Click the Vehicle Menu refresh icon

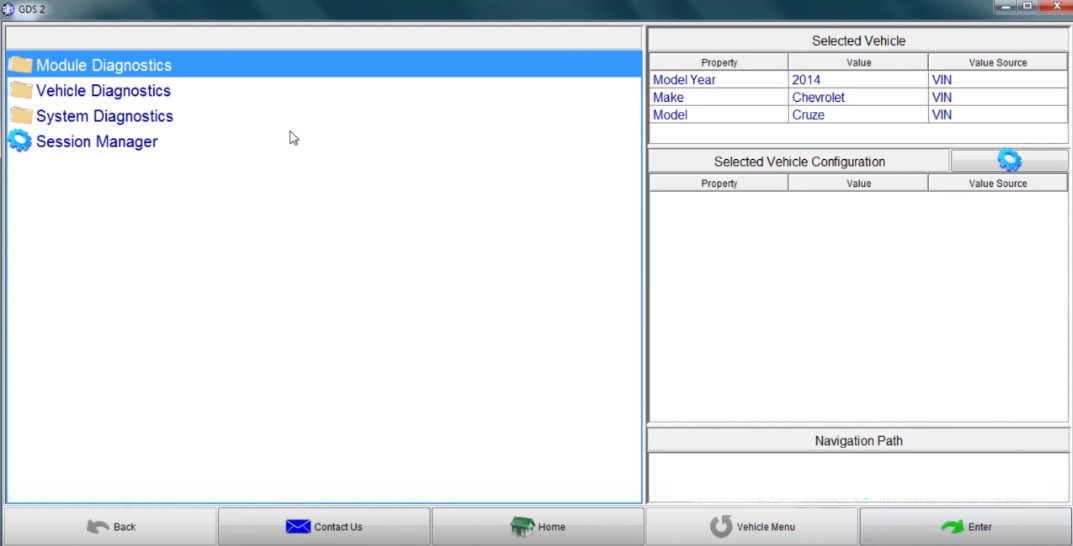[721, 526]
